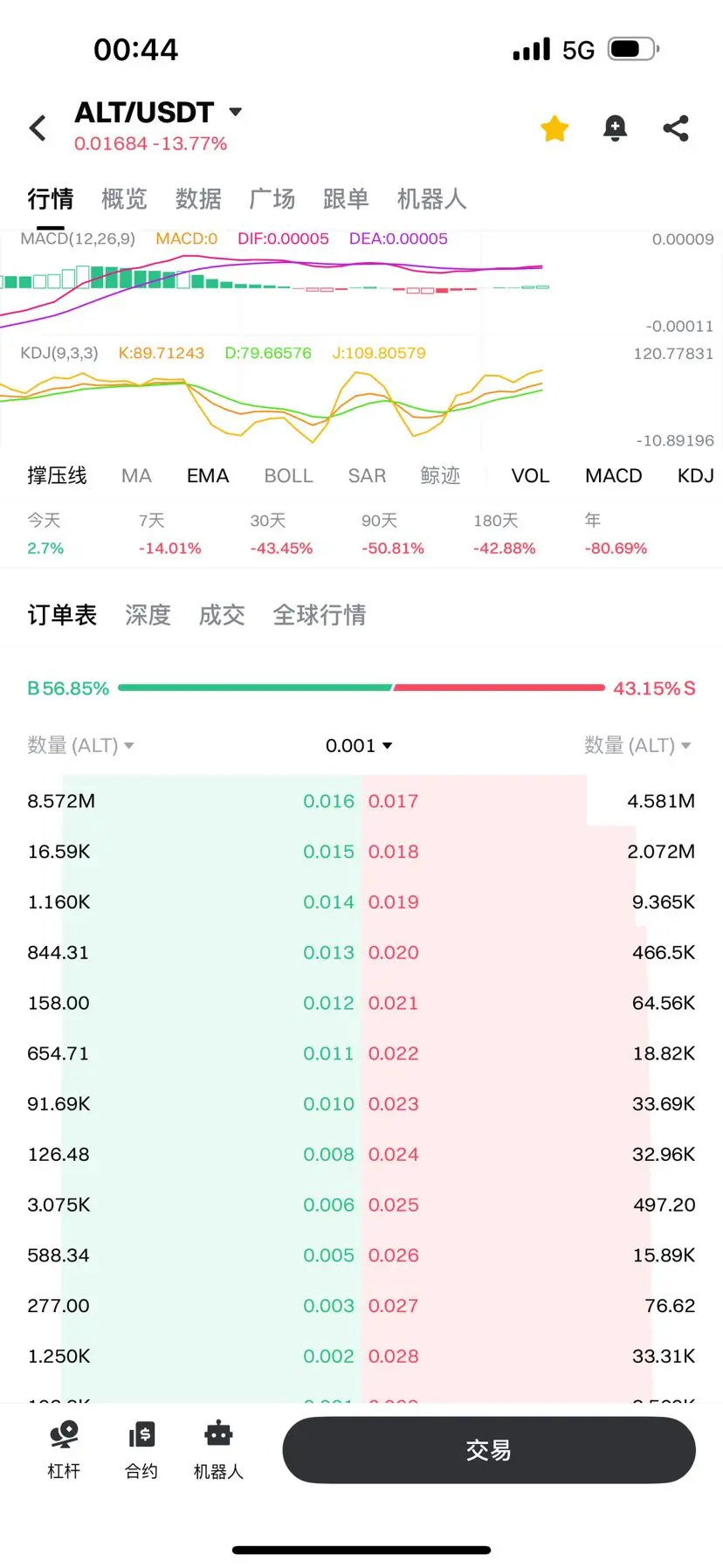Tap the share icon
This screenshot has width=723, height=1568.
pos(676,128)
